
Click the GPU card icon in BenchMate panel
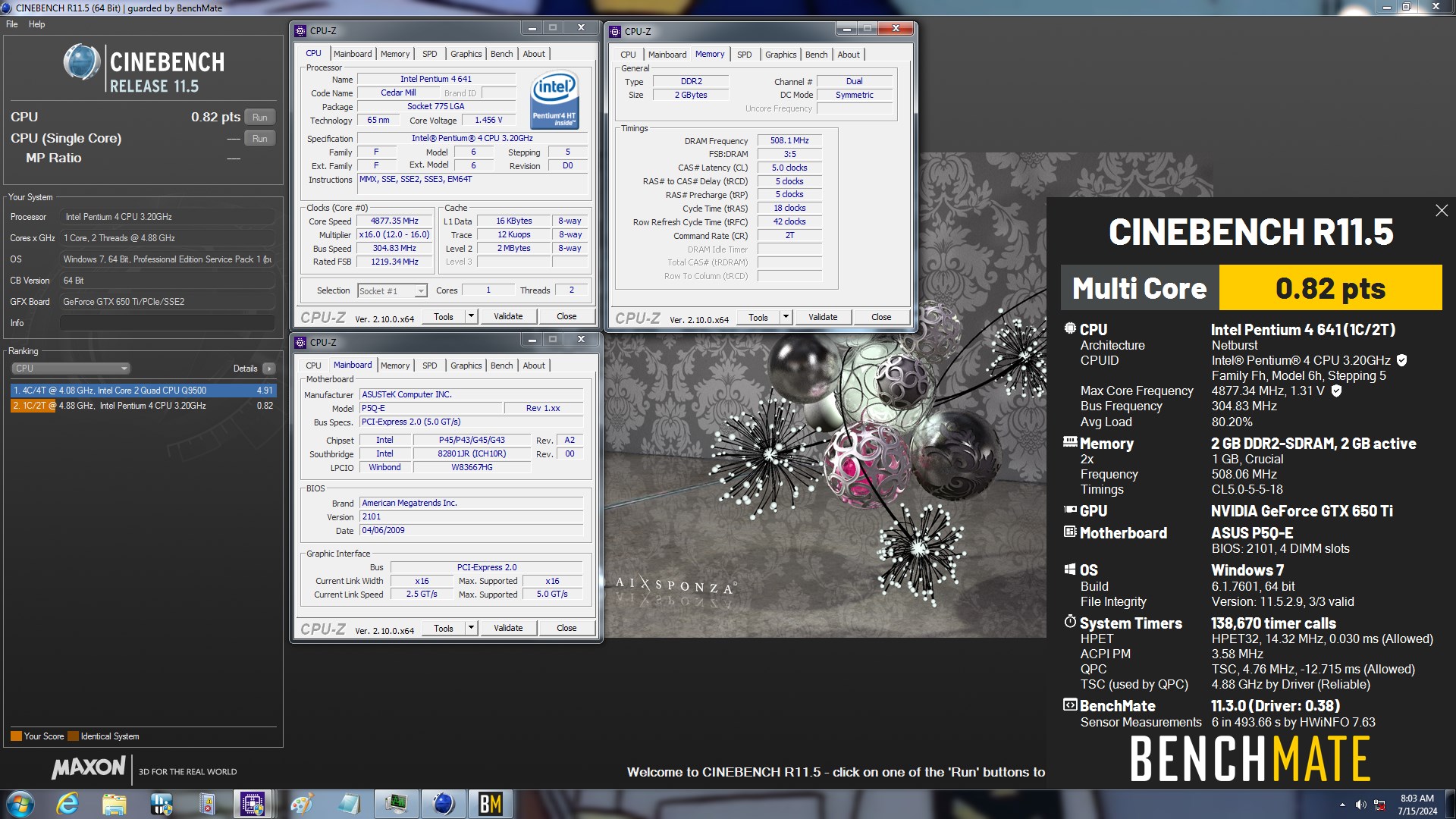(x=1070, y=510)
